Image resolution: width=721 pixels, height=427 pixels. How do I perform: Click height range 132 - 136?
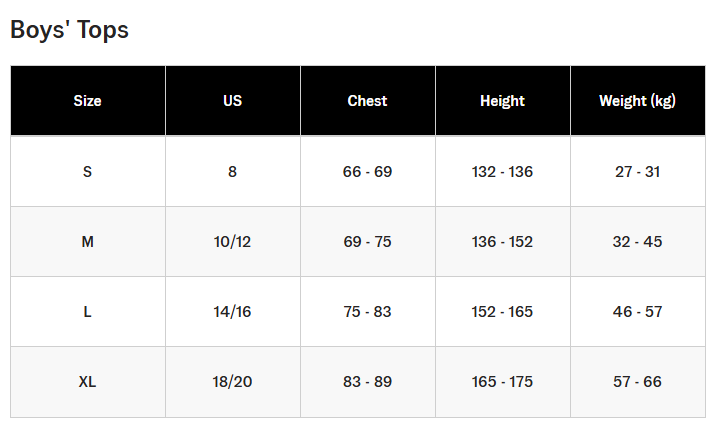click(x=503, y=171)
